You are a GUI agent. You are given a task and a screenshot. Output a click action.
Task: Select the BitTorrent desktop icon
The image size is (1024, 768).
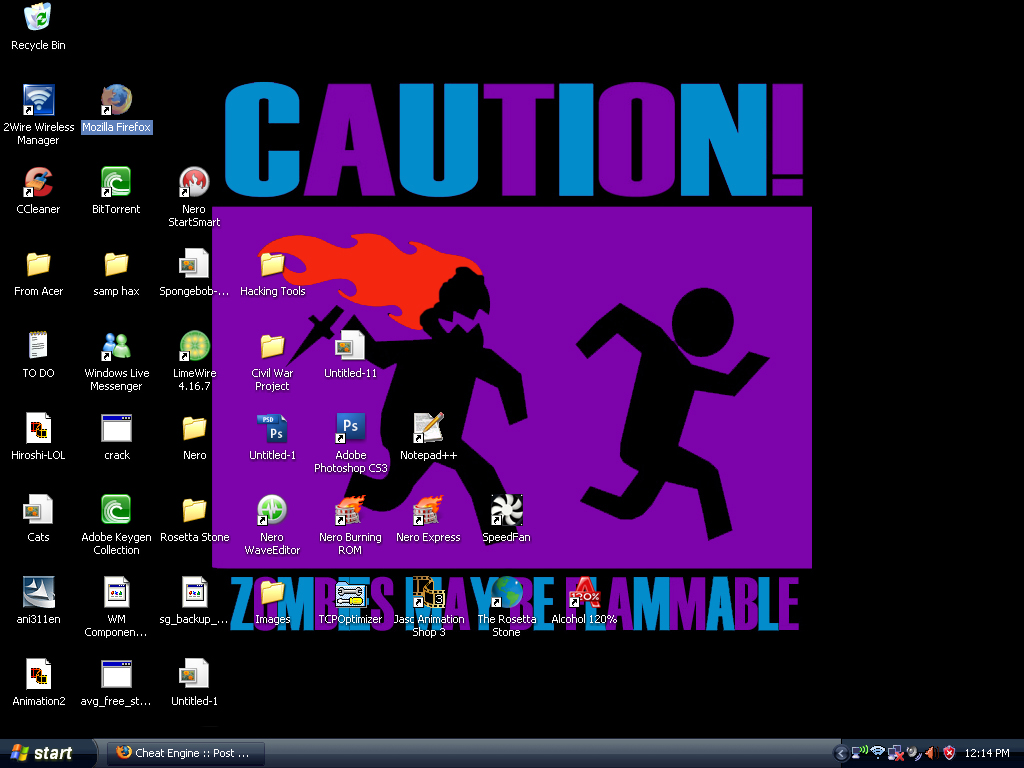pyautogui.click(x=116, y=182)
